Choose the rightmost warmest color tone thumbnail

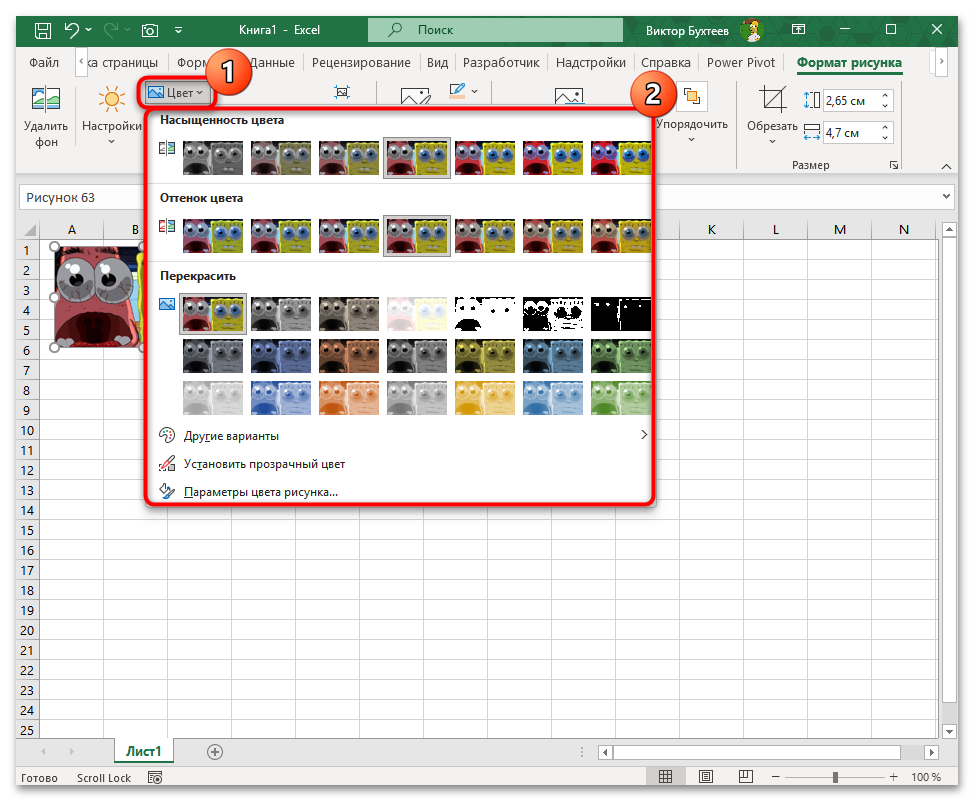coord(620,236)
